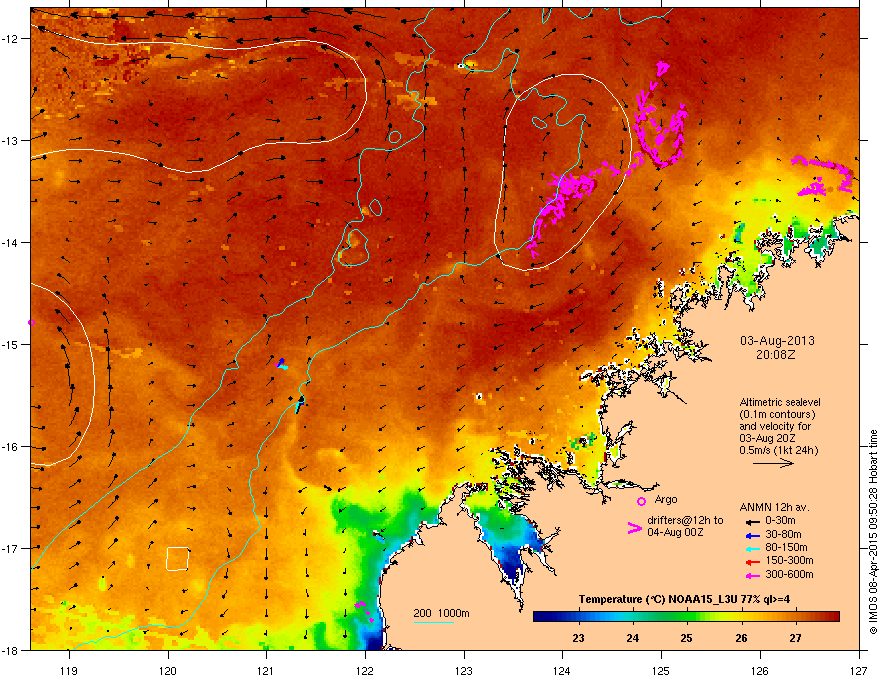Click the small white square contour near 120E
Screen dimensions: 880x680
click(x=178, y=559)
